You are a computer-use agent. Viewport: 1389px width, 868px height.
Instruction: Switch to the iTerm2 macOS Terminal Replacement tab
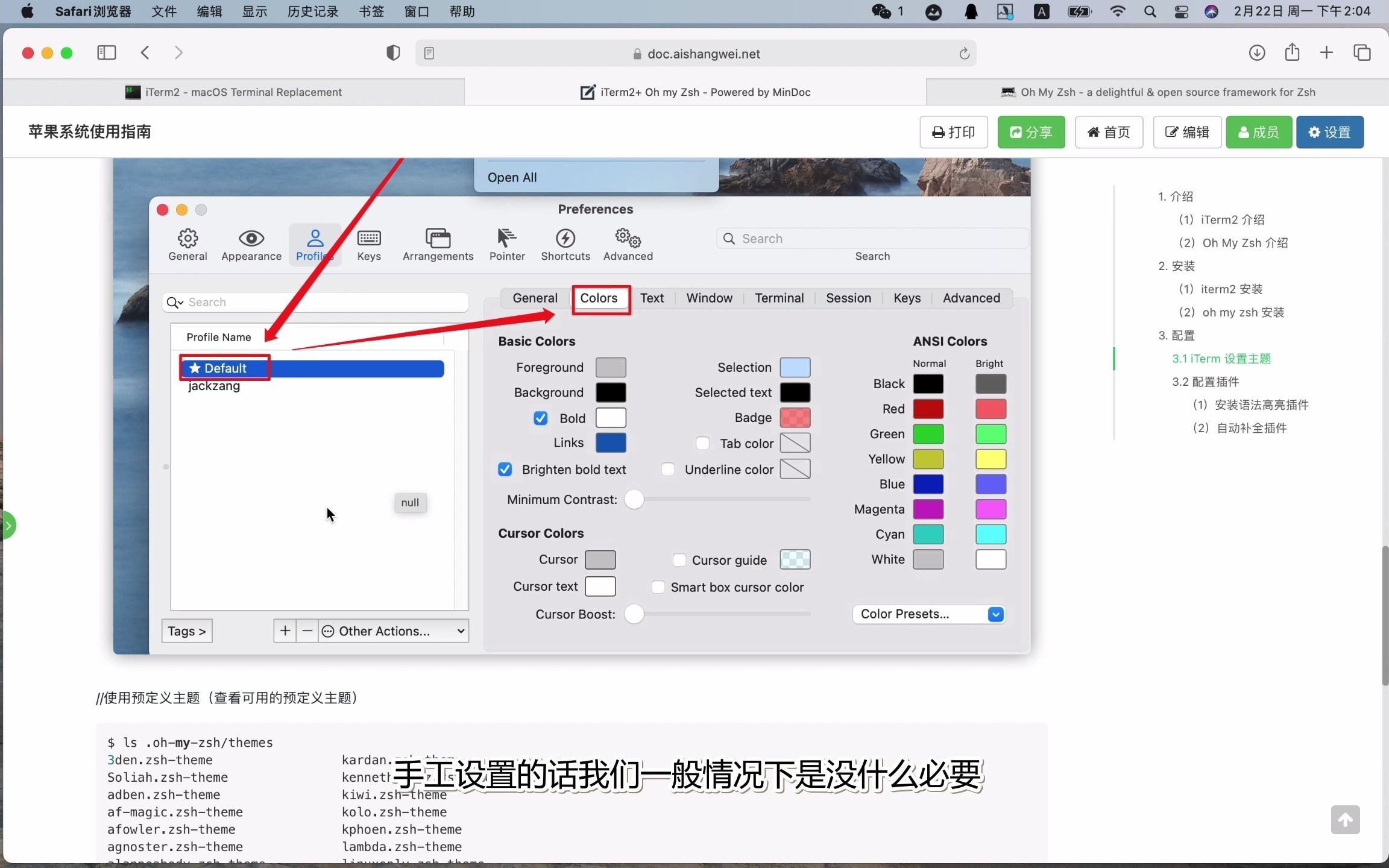234,92
